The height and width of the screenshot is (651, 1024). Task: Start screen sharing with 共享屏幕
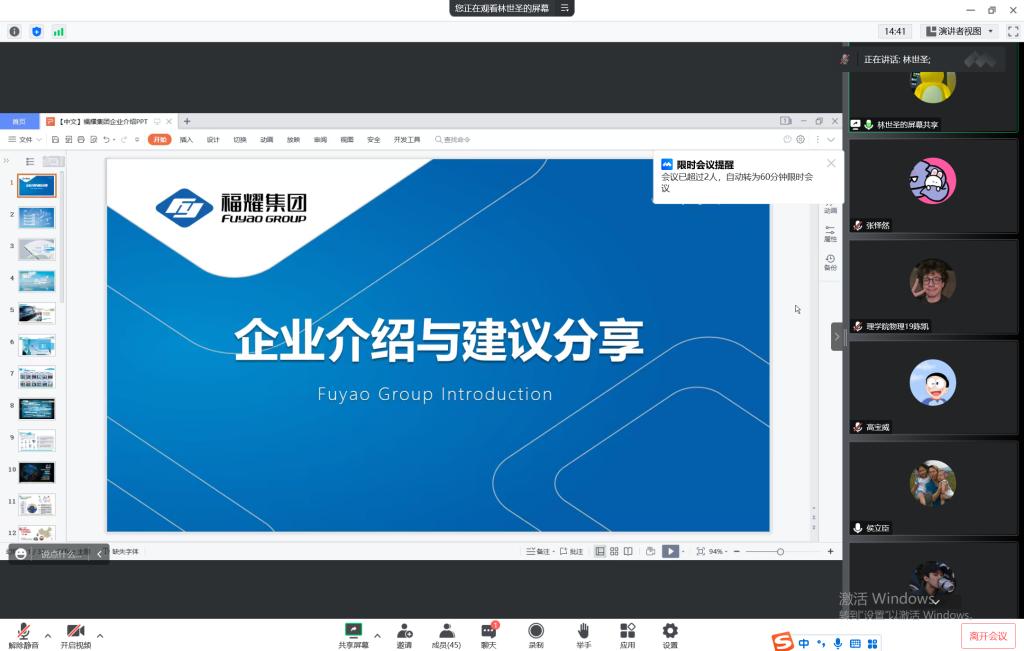coord(353,633)
